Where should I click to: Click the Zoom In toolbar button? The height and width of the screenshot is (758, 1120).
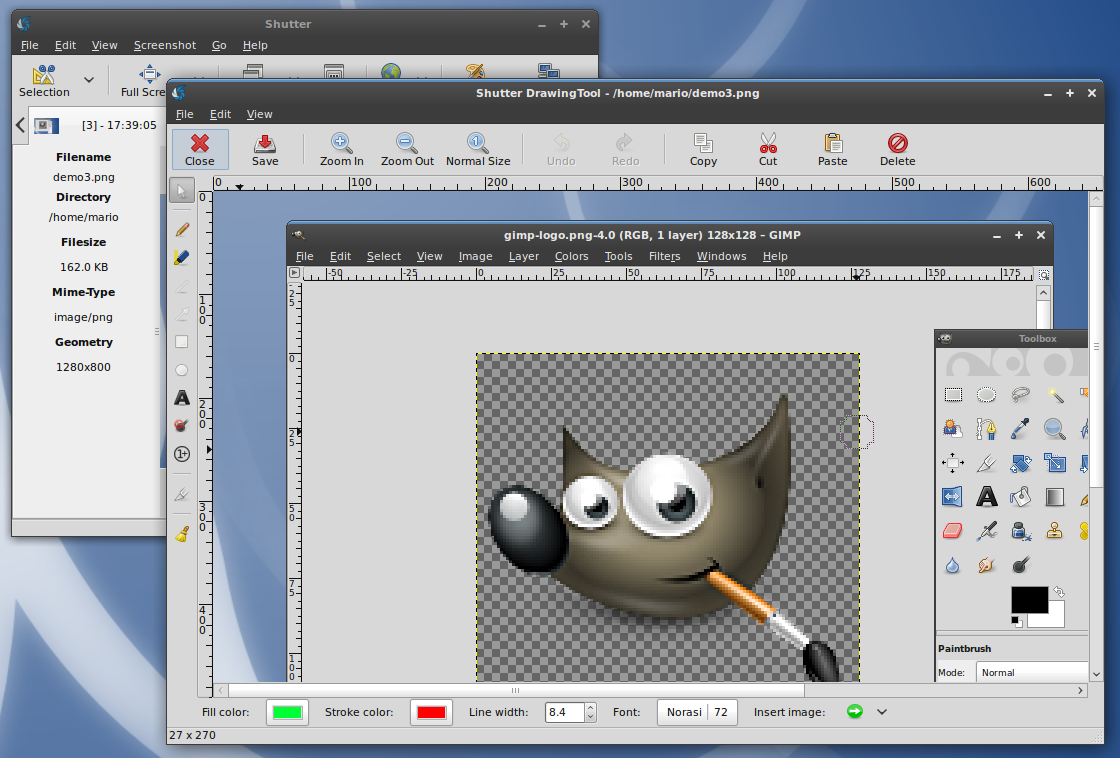341,150
